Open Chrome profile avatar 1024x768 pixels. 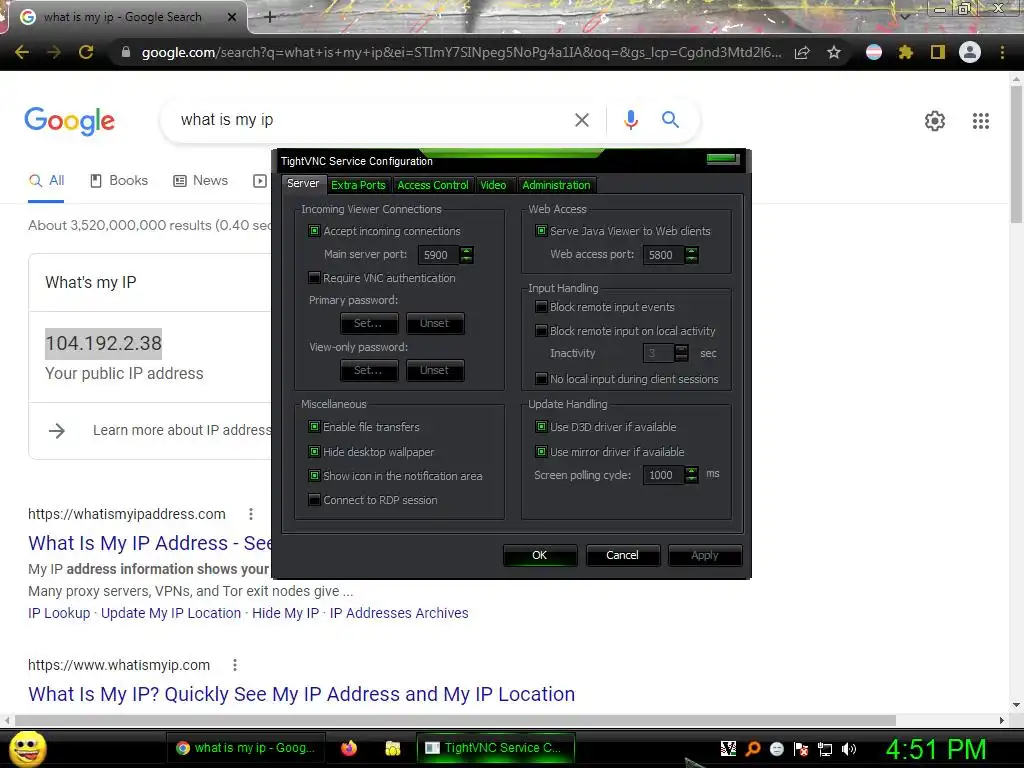click(970, 52)
